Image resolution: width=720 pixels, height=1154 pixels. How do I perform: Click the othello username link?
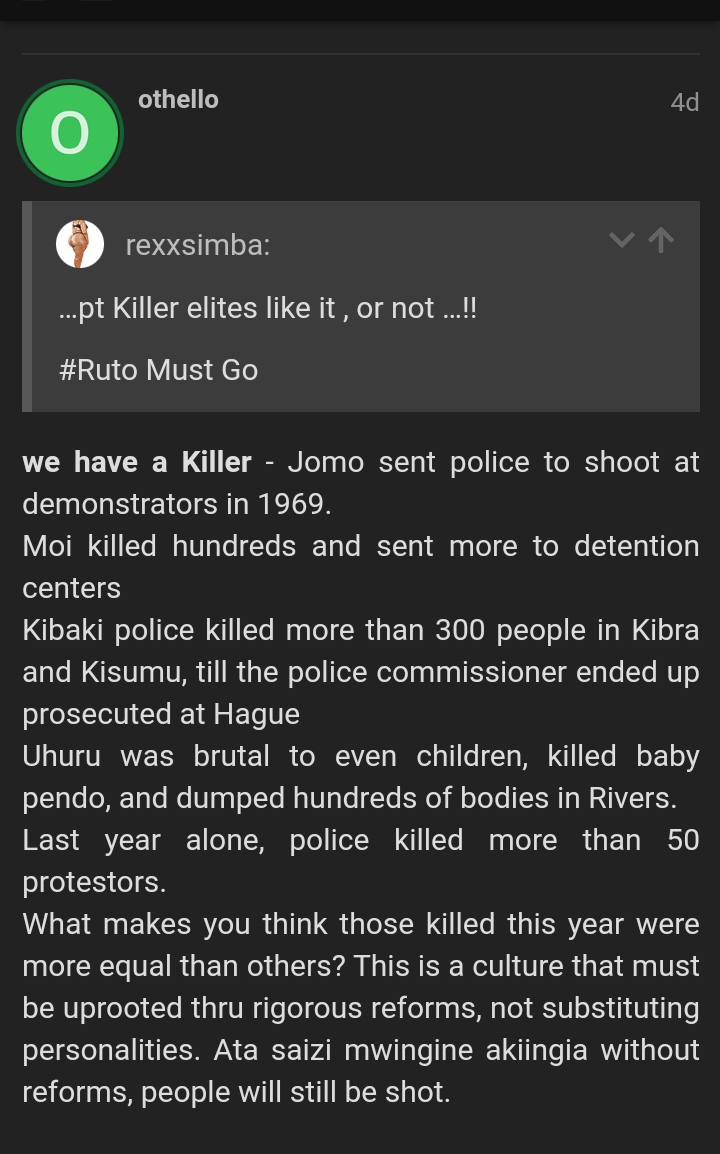pyautogui.click(x=178, y=99)
